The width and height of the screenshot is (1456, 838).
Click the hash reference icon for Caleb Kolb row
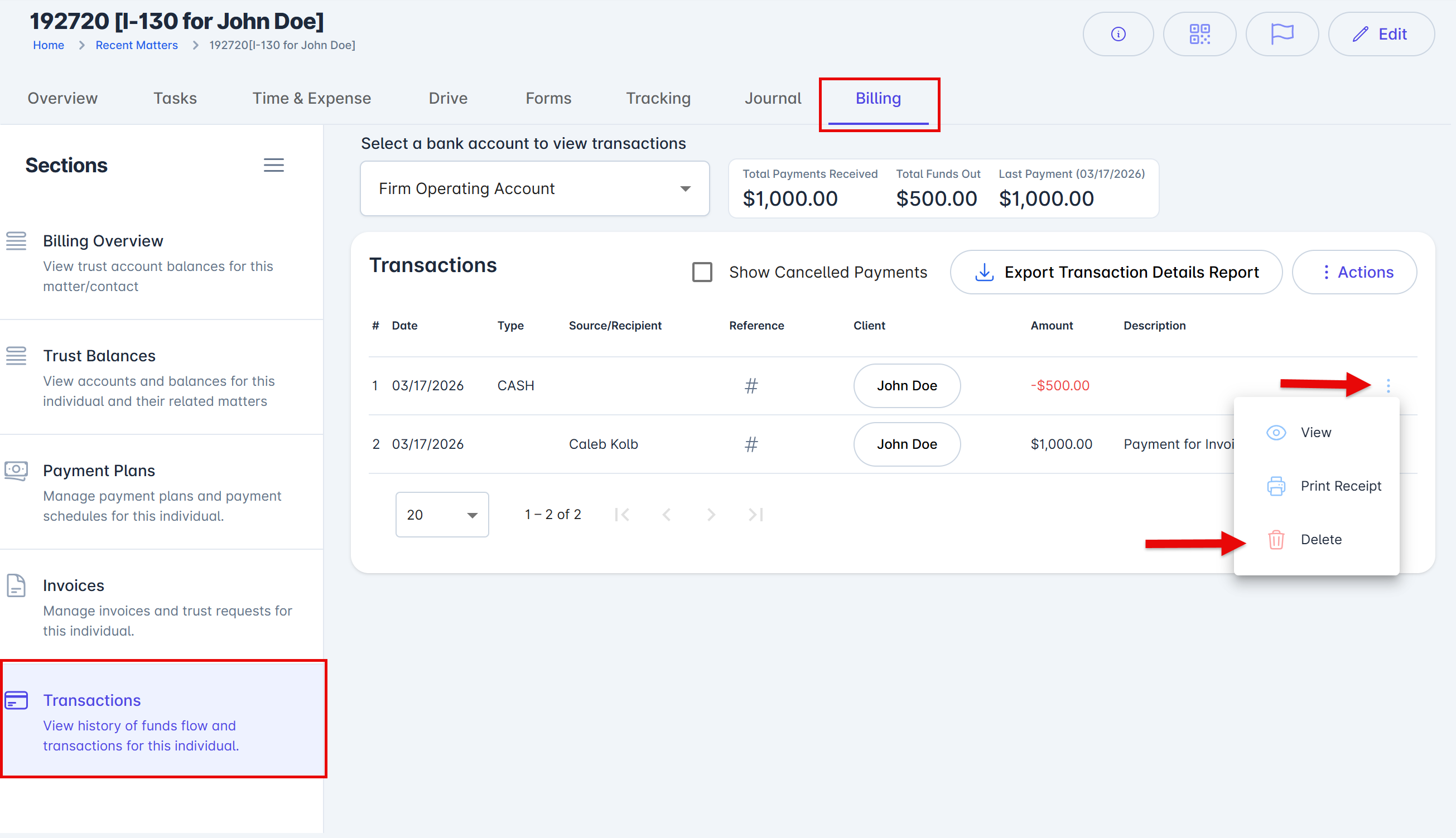point(751,444)
